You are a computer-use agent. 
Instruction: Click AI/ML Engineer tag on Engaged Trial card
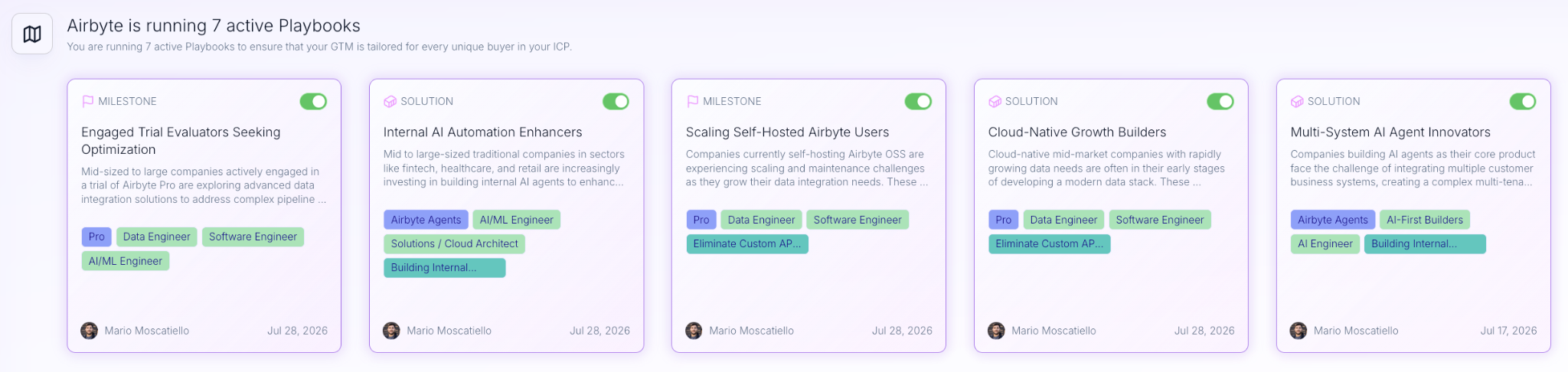point(126,261)
